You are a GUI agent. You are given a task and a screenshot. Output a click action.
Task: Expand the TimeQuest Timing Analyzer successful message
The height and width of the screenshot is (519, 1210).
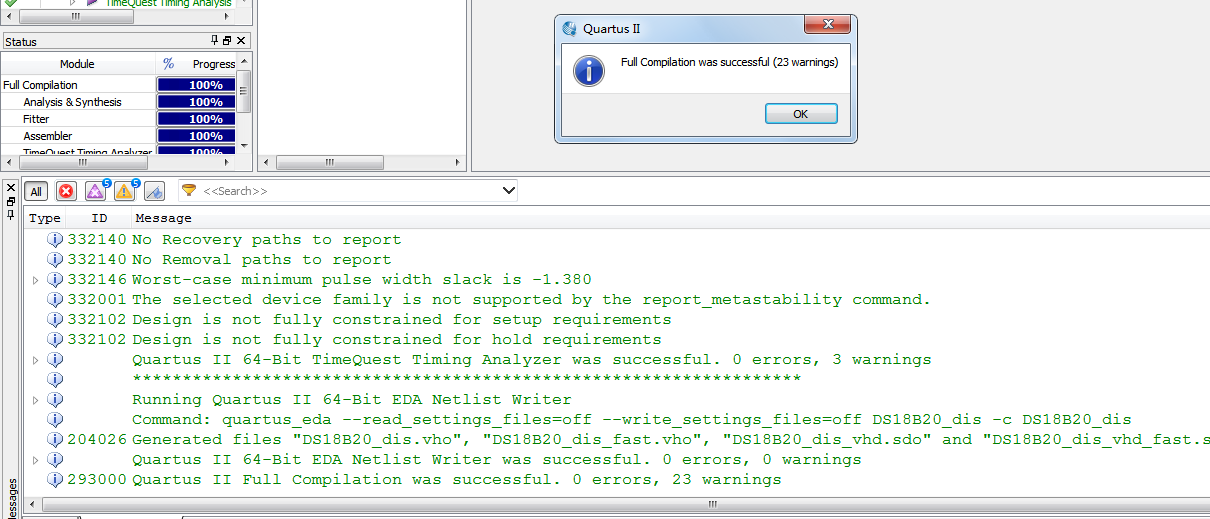[x=37, y=360]
